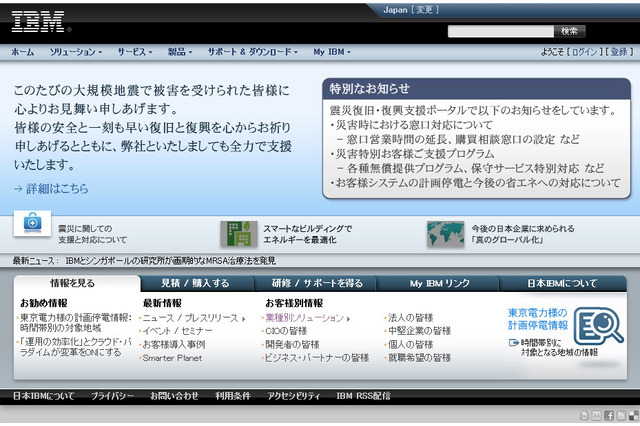This screenshot has height=426, width=640.
Task: Open 真のグローバル化 link
Action: point(523,234)
